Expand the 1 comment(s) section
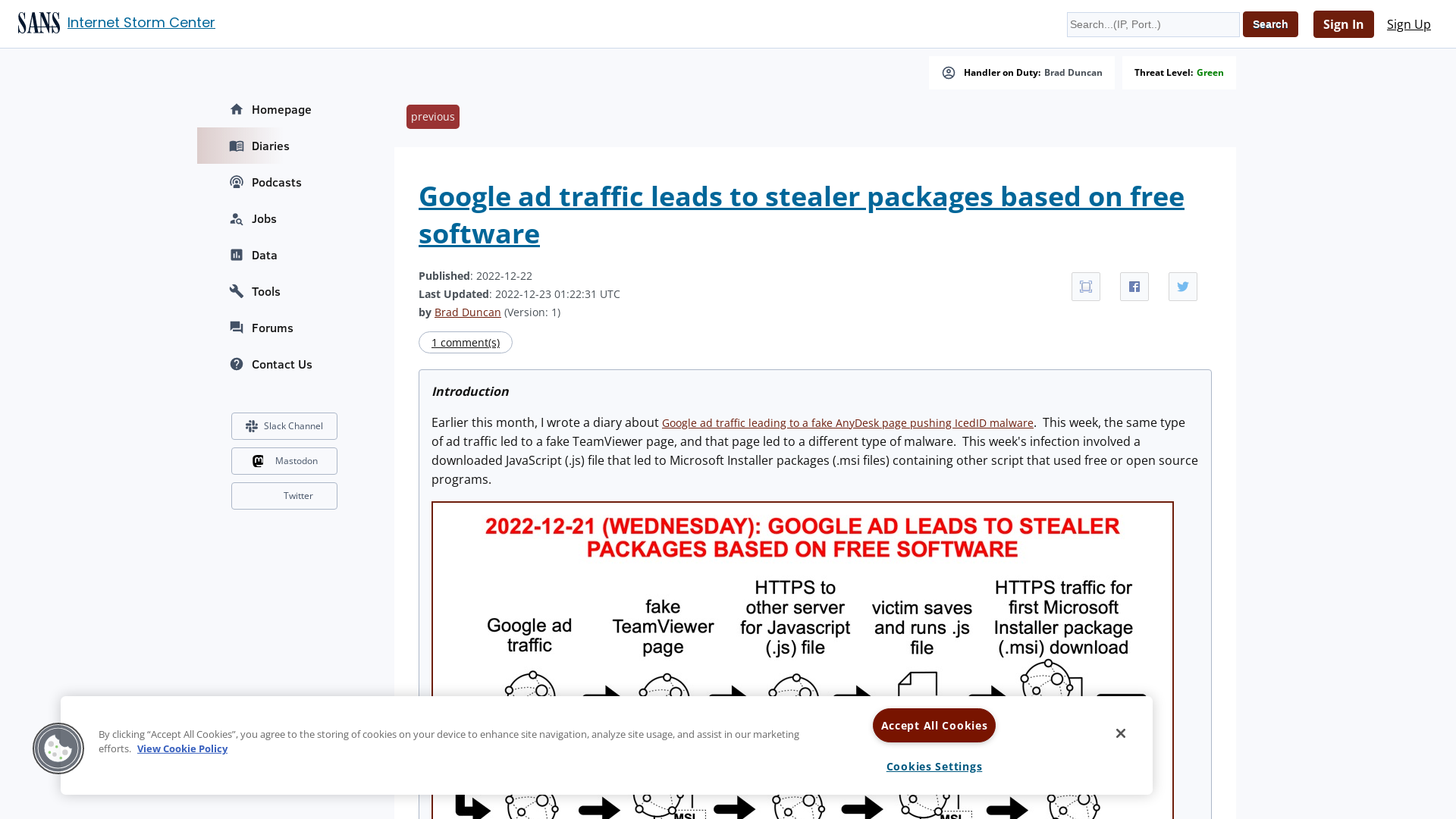This screenshot has width=1456, height=819. pyautogui.click(x=465, y=342)
